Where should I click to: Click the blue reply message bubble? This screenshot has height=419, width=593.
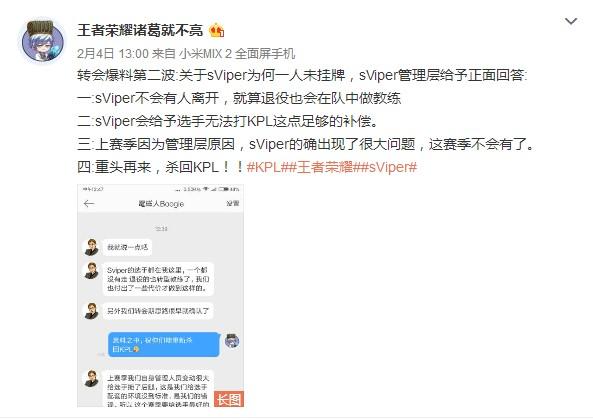[x=164, y=345]
